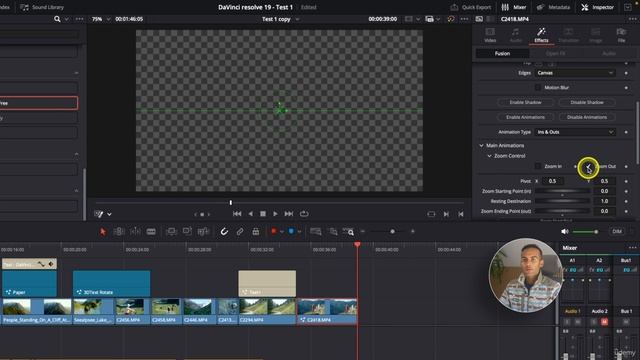
Task: Click the Match Frame icon under viewer
Action: (431, 214)
